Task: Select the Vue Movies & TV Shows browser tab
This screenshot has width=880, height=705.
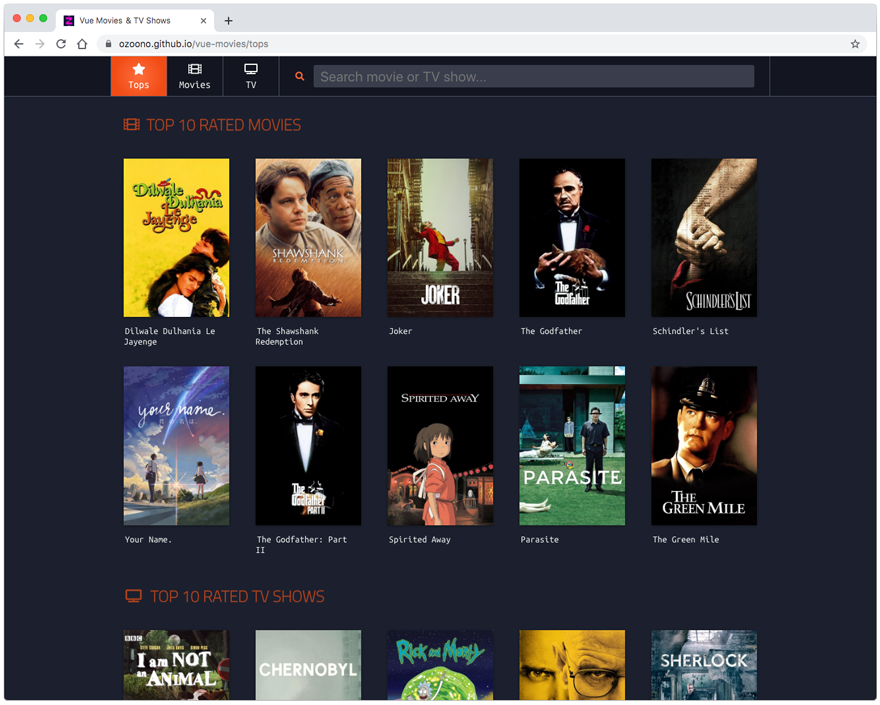Action: point(135,21)
